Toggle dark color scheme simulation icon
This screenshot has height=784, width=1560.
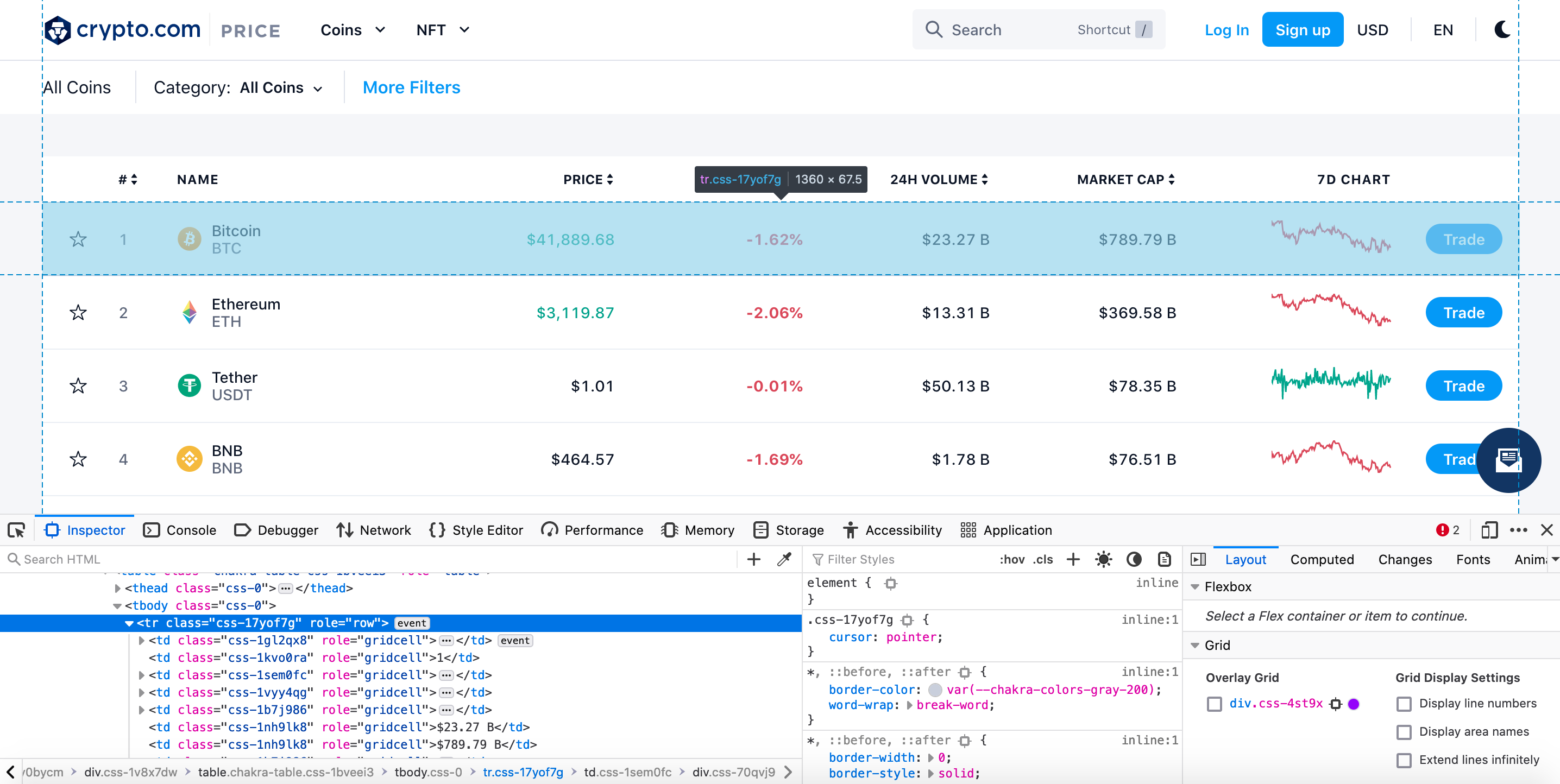(1134, 559)
